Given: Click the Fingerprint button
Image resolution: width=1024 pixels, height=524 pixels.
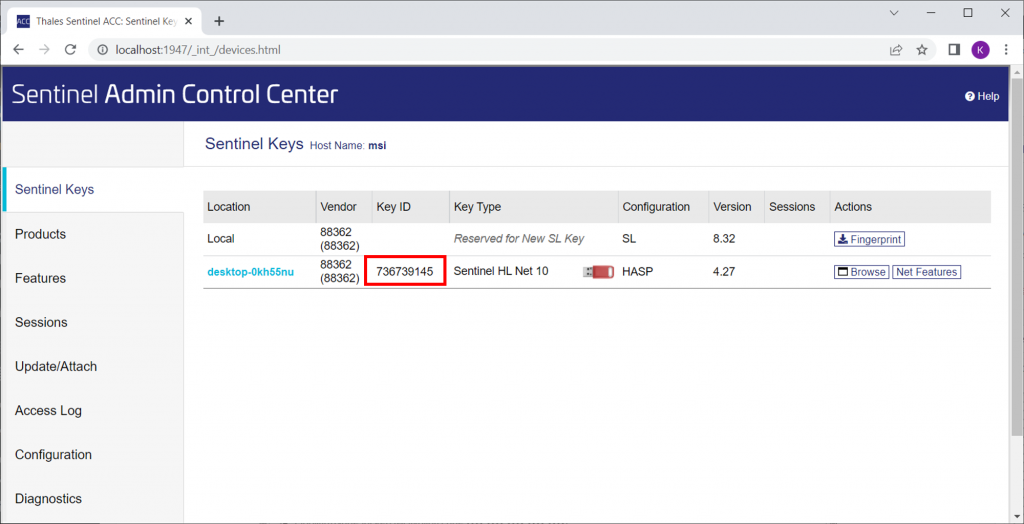Looking at the screenshot, I should click(869, 239).
